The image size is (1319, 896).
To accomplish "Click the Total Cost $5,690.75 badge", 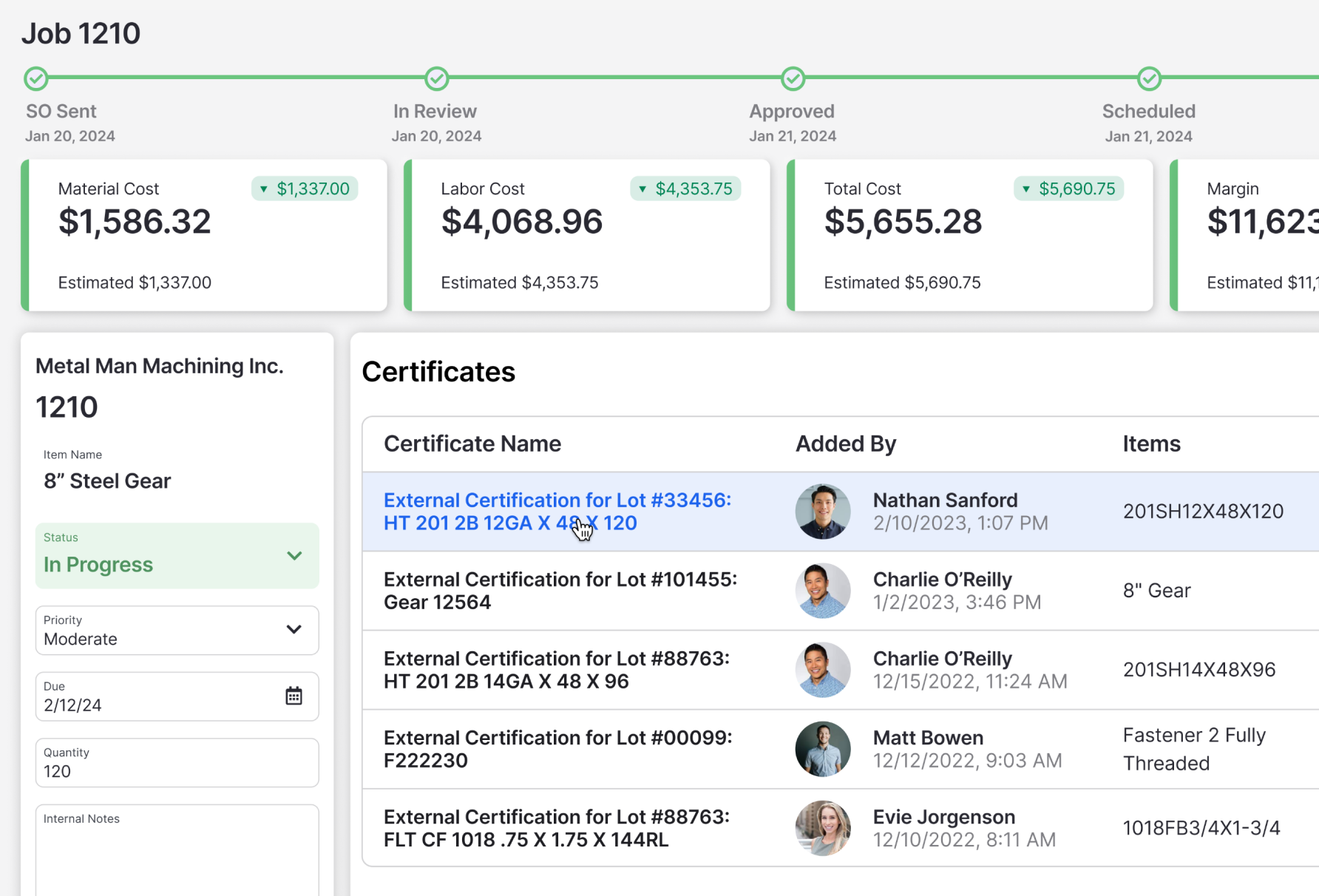I will pyautogui.click(x=1068, y=189).
